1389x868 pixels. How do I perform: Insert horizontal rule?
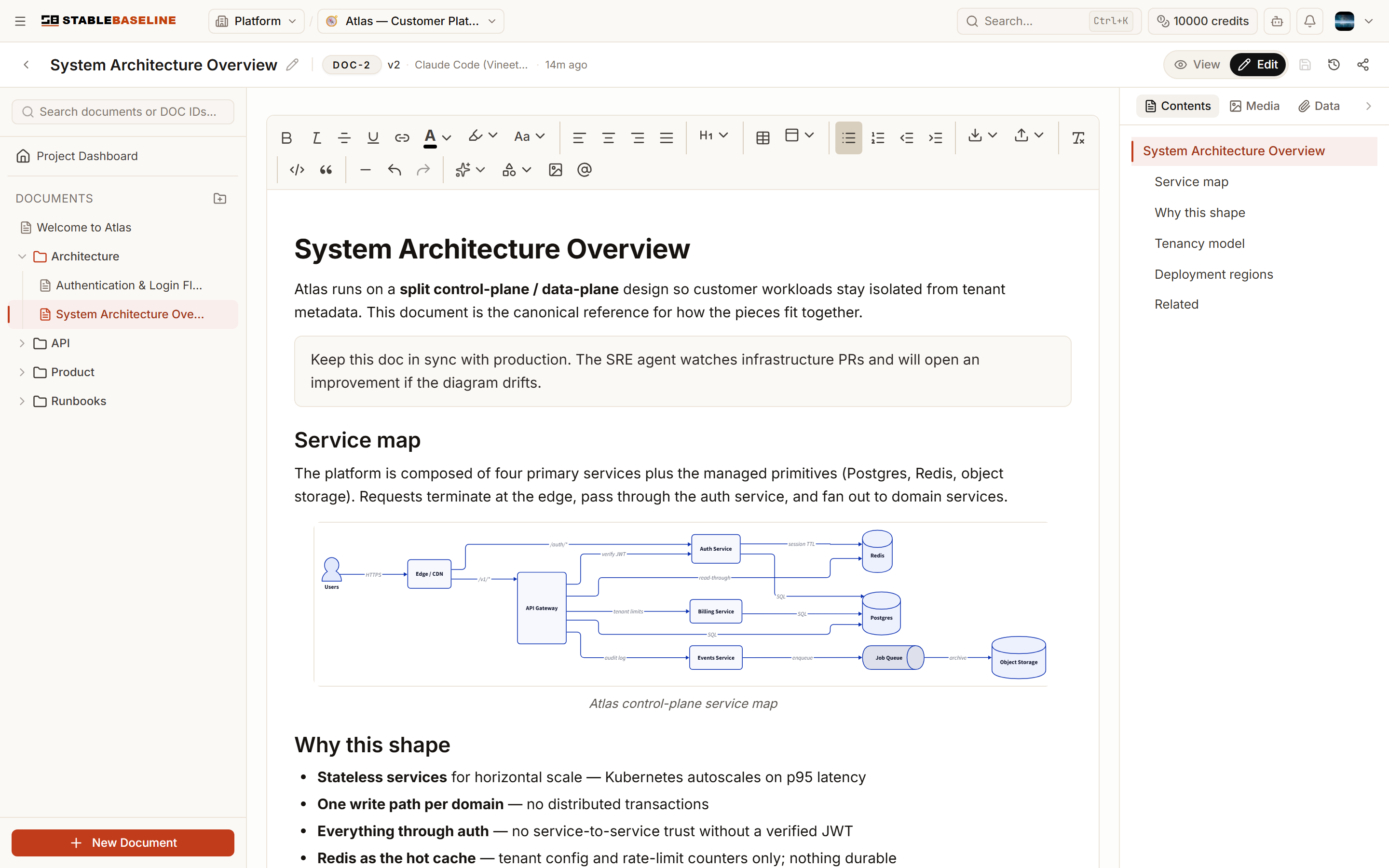365,170
